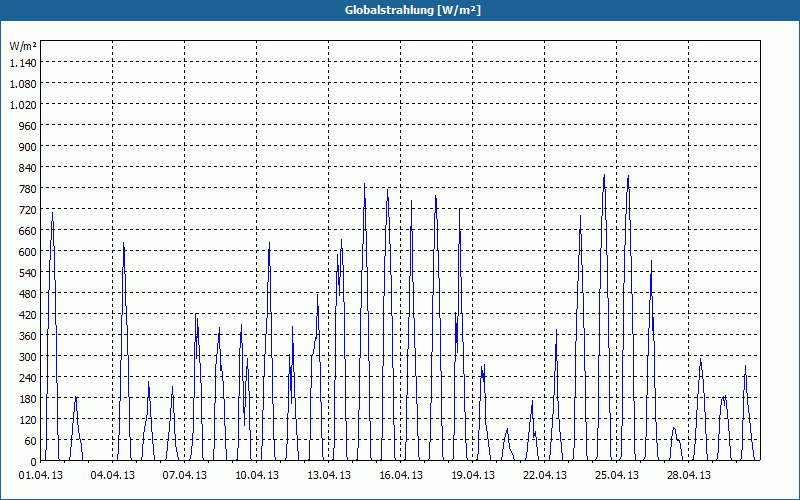Select the 1.080 y-axis value
The image size is (800, 500).
(23, 84)
